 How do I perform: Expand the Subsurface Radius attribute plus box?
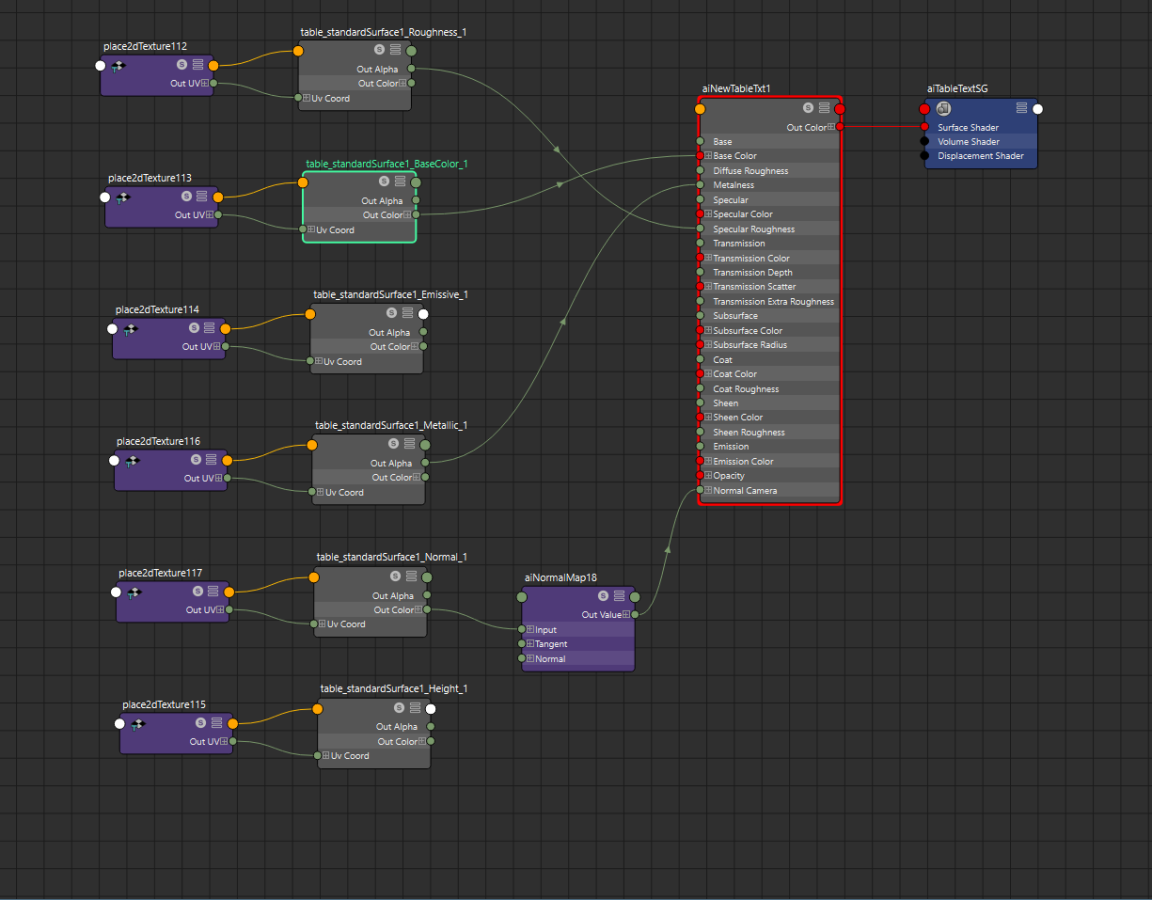coord(708,345)
